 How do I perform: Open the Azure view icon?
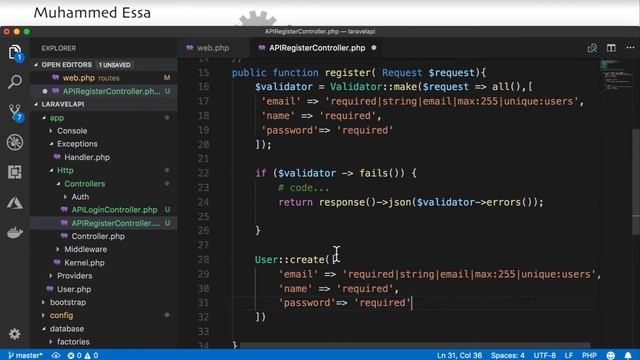point(15,202)
